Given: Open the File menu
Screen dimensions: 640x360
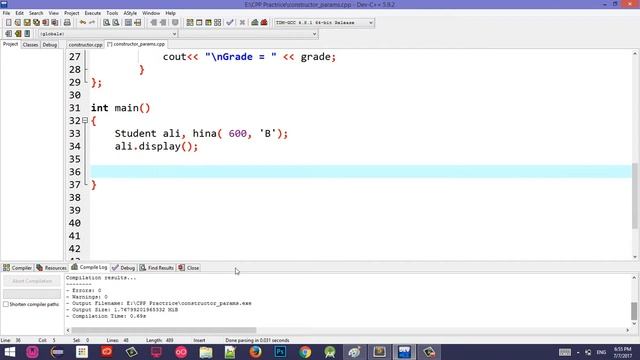Looking at the screenshot, I should (7, 13).
